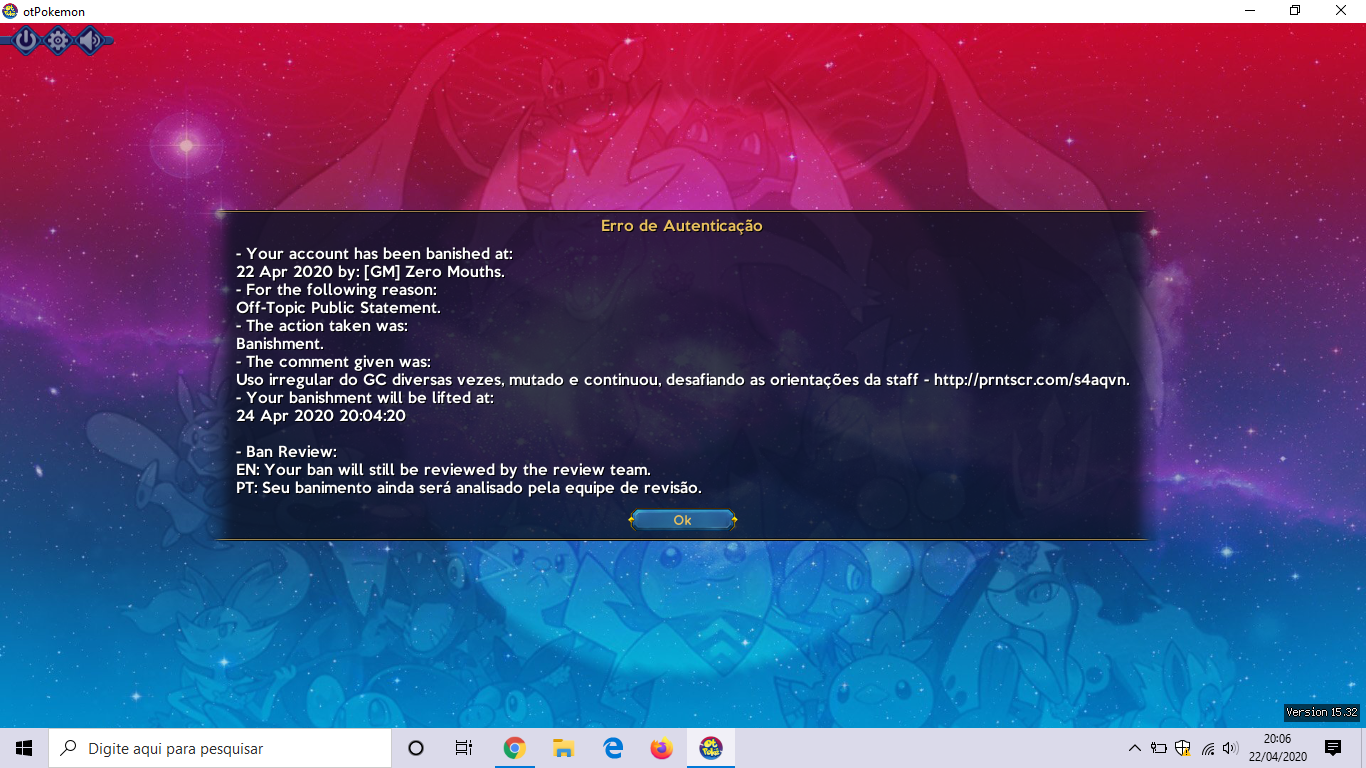Click the otPokemon title bar app icon
1366x768 pixels.
coord(10,11)
